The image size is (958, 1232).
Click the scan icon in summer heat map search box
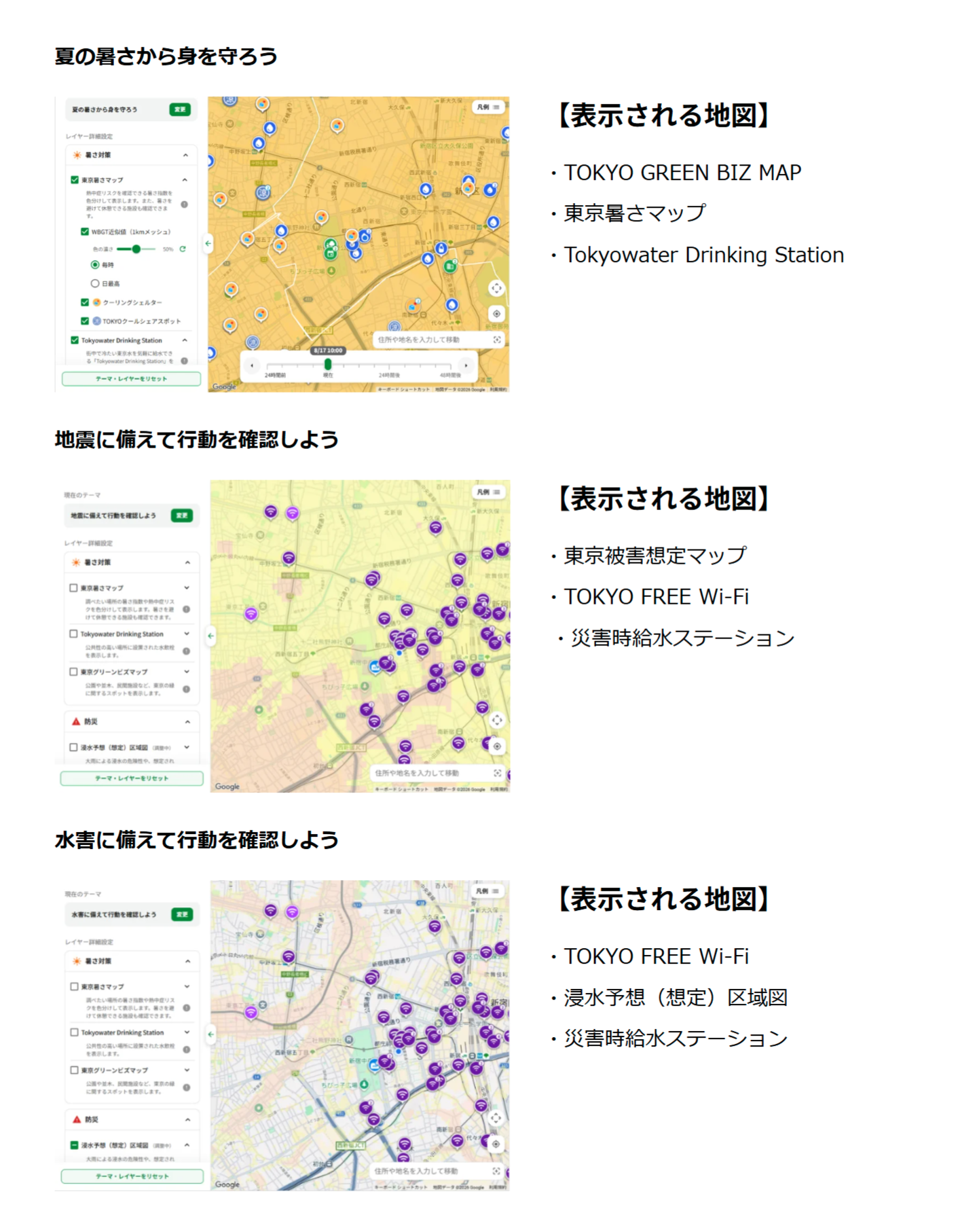(x=497, y=340)
